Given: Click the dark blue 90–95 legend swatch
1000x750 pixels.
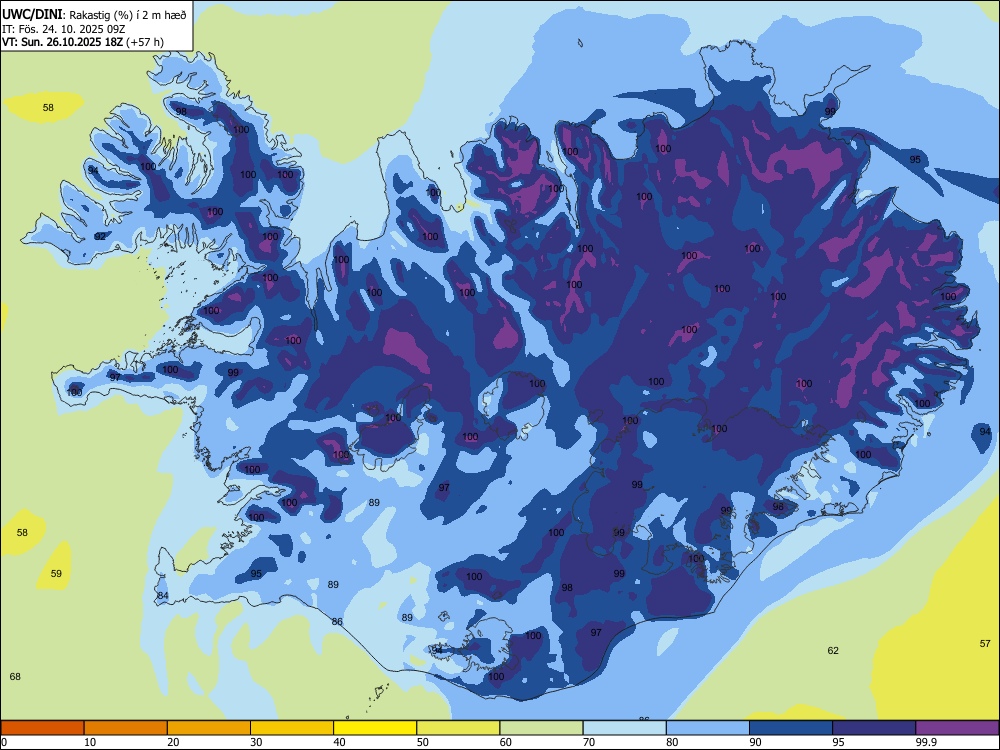Looking at the screenshot, I should [791, 728].
